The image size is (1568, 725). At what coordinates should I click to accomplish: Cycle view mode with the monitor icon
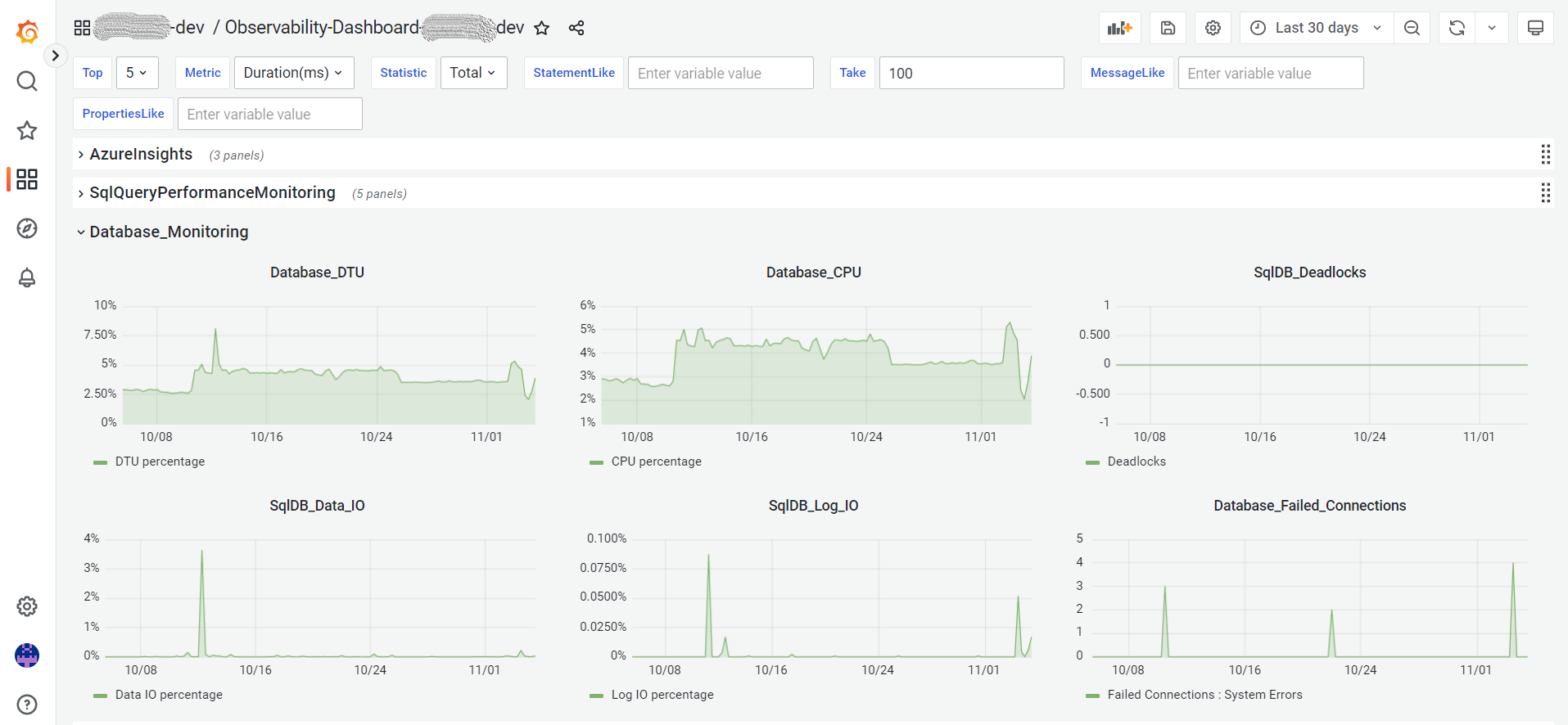click(1535, 28)
